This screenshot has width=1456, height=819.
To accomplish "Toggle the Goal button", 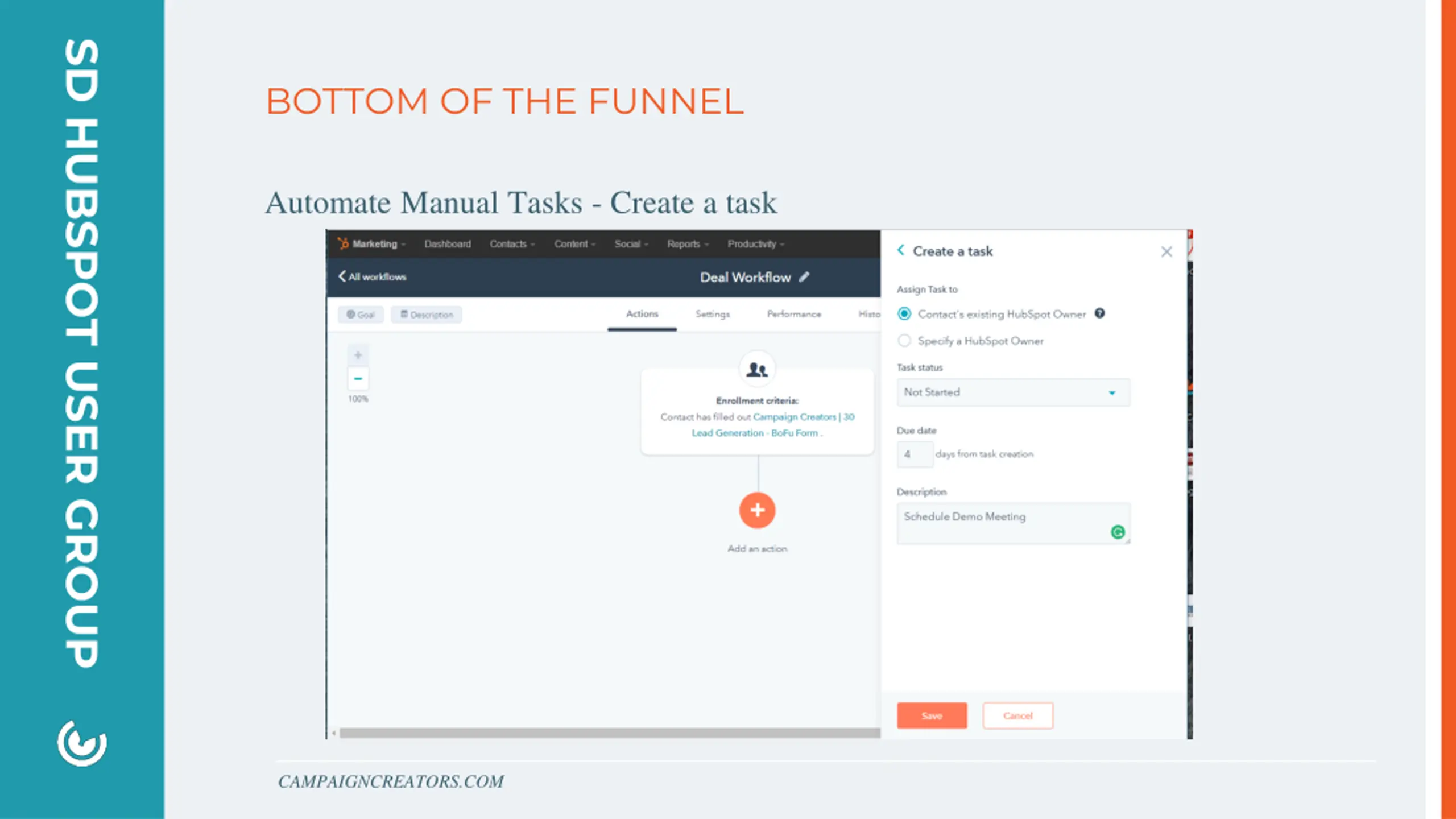I will point(361,315).
